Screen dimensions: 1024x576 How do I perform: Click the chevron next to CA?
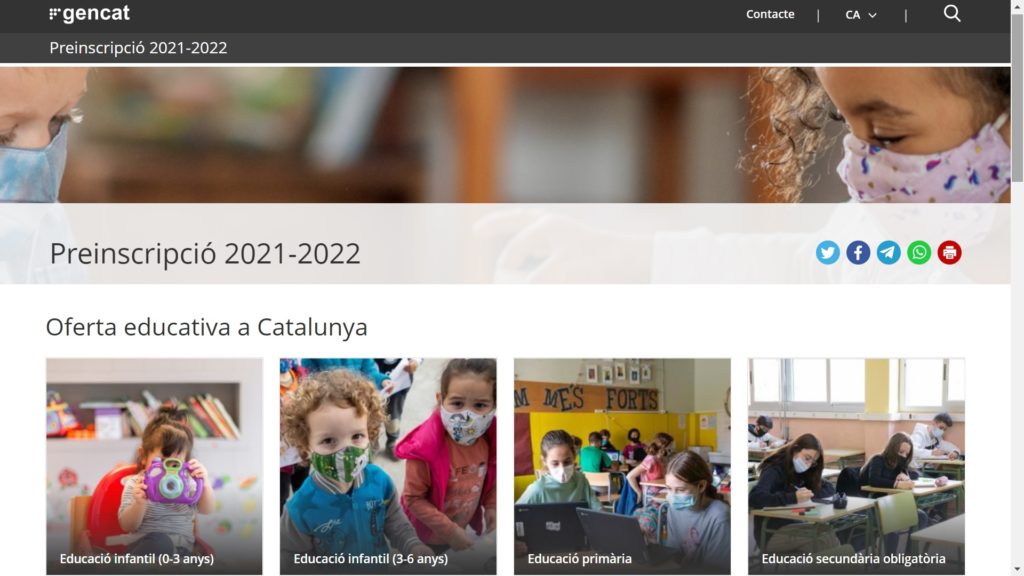872,15
